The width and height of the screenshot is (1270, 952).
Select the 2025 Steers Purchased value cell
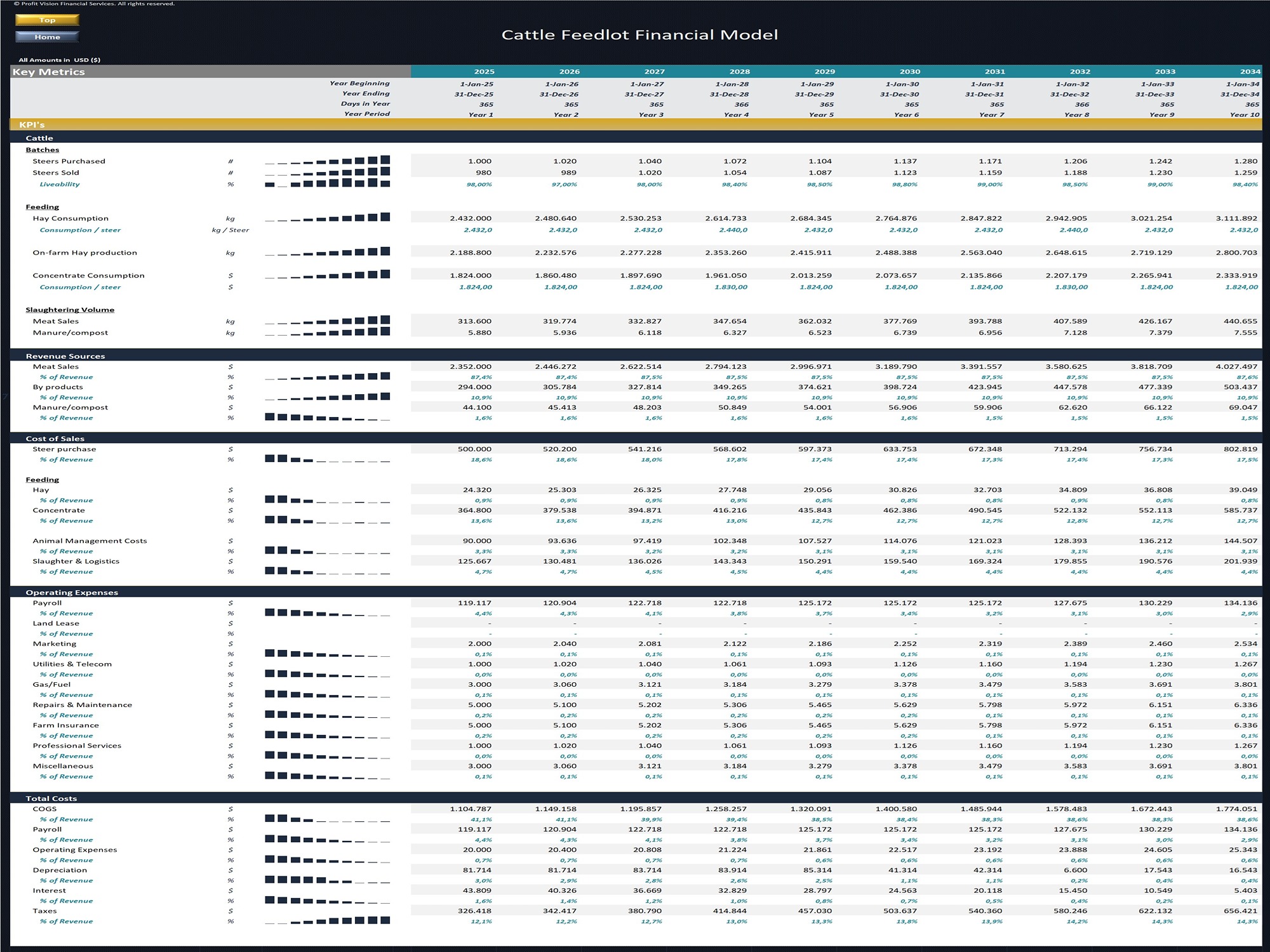(479, 161)
